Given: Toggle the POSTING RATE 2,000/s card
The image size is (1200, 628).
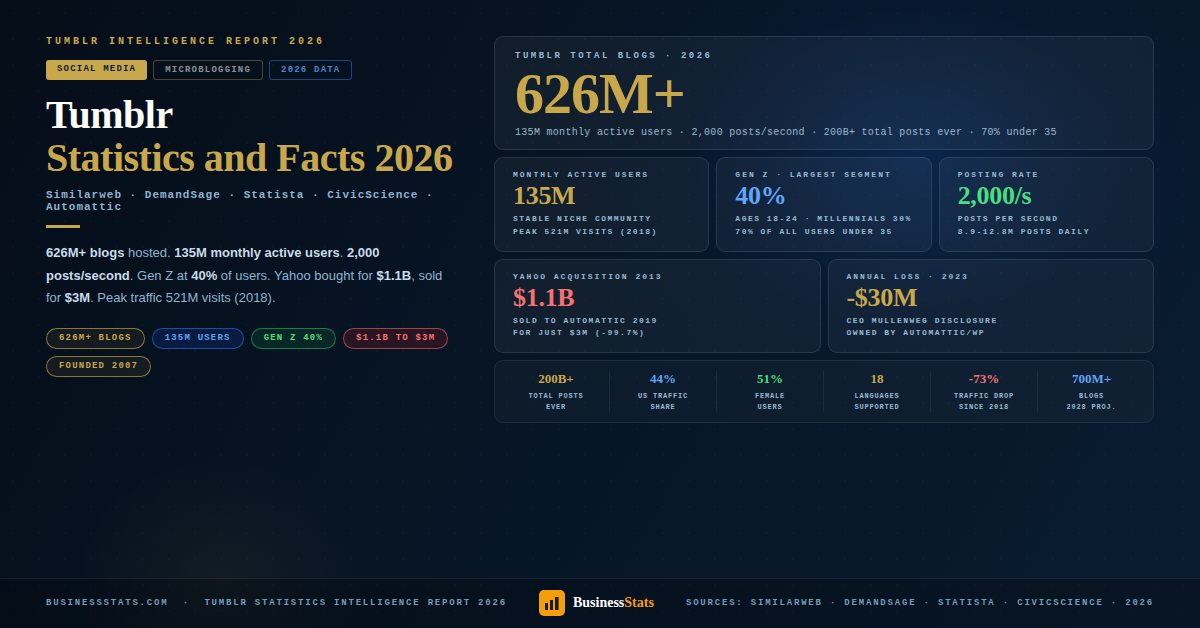Looking at the screenshot, I should tap(1045, 204).
